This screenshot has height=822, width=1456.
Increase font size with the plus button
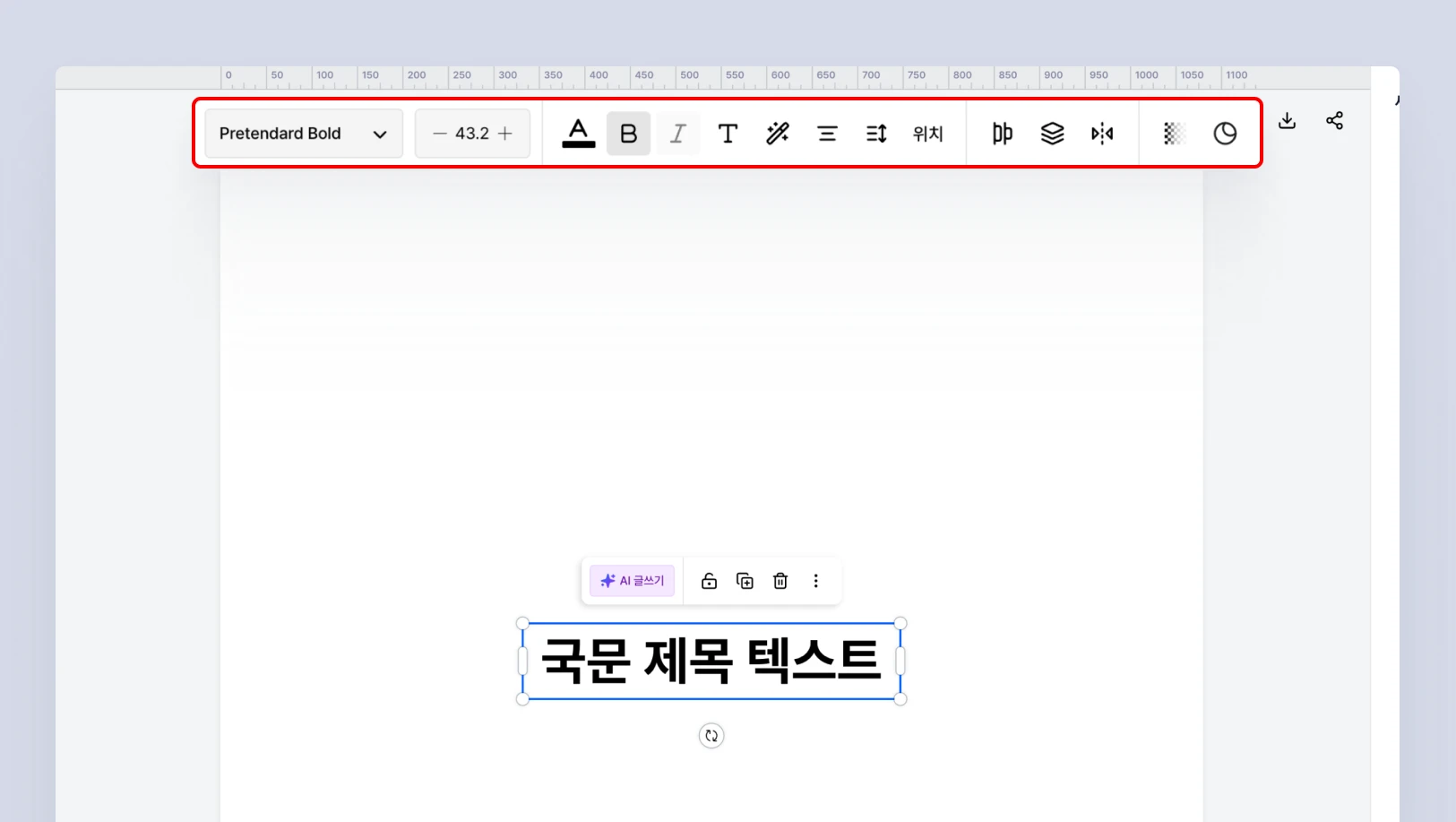pyautogui.click(x=505, y=134)
